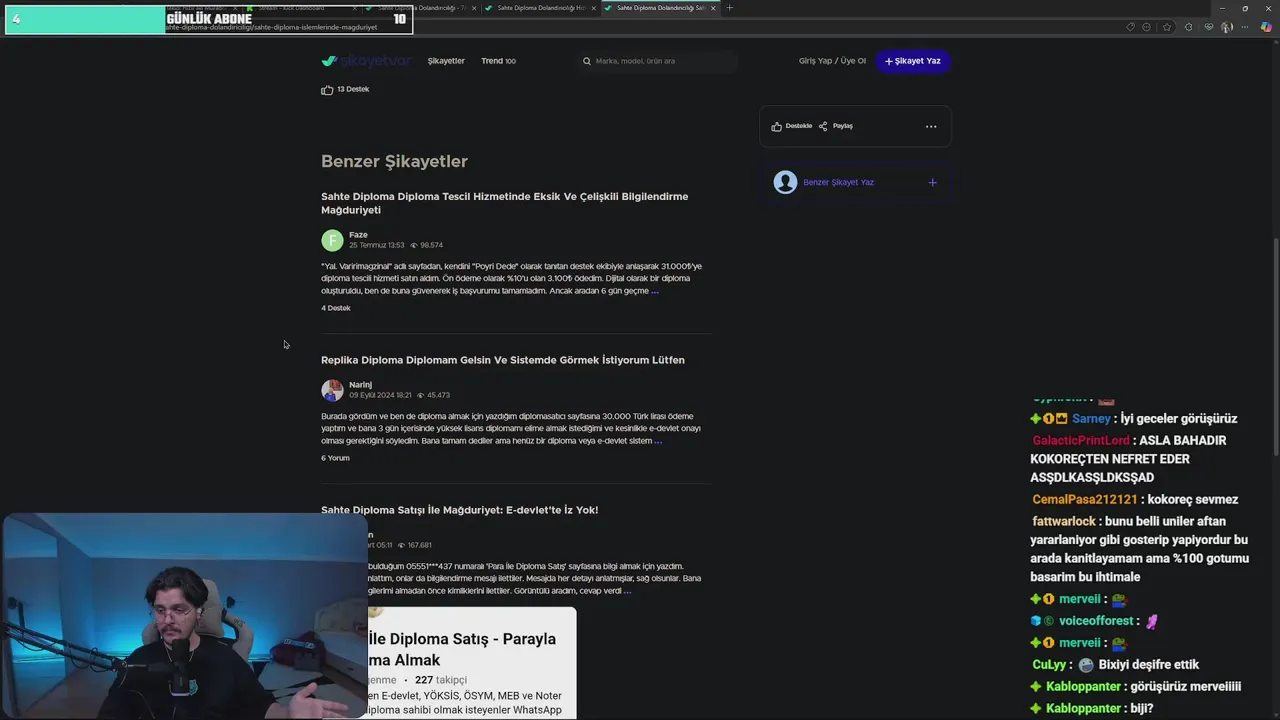Click the plus icon next to Benzer Şikayet Yaz
1280x720 pixels.
click(932, 182)
